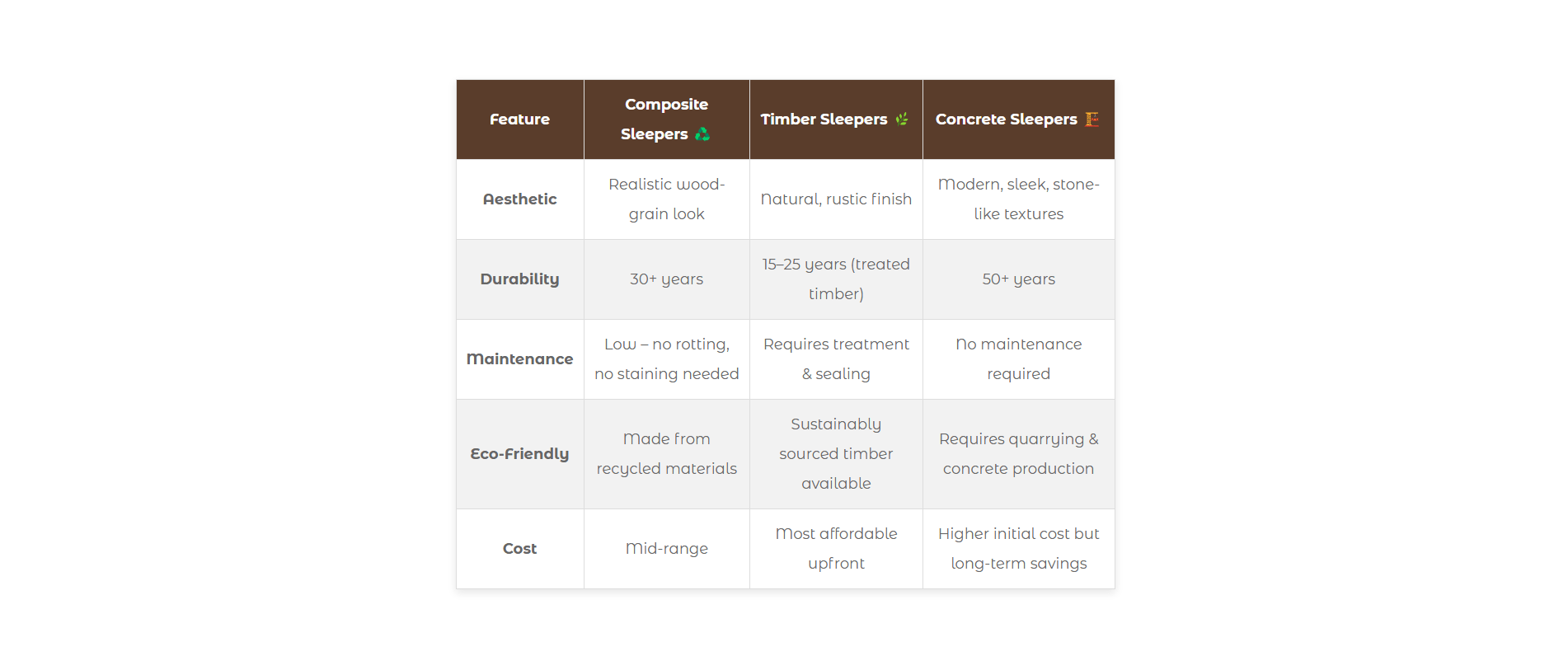This screenshot has height=656, width=1568.
Task: Click the 'Natural, rustic finish' cell
Action: pyautogui.click(x=836, y=199)
